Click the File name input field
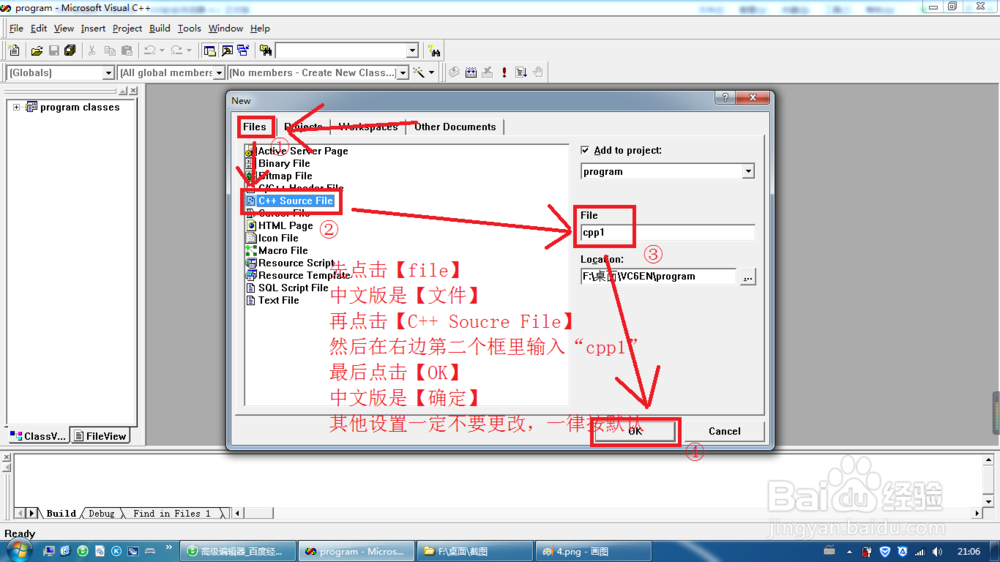This screenshot has height=562, width=1000. pos(667,232)
